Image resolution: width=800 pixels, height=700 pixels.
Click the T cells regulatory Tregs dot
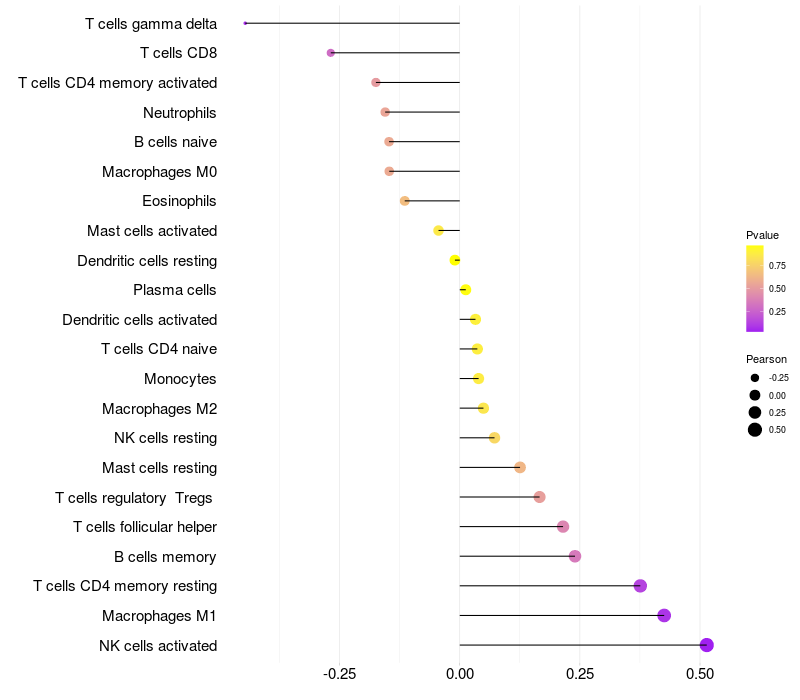[x=539, y=497]
